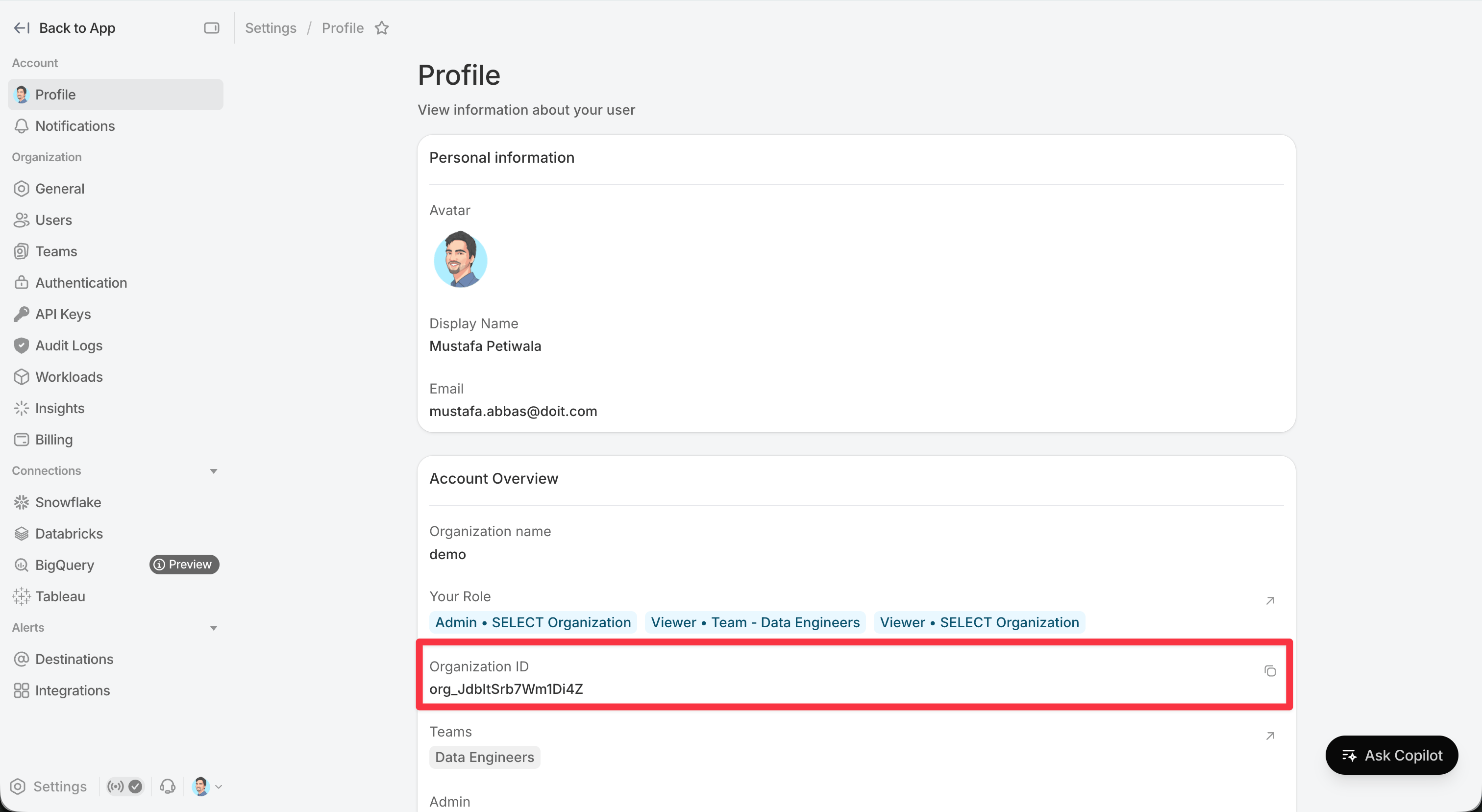Collapse the Alerts section arrow

pyautogui.click(x=214, y=628)
